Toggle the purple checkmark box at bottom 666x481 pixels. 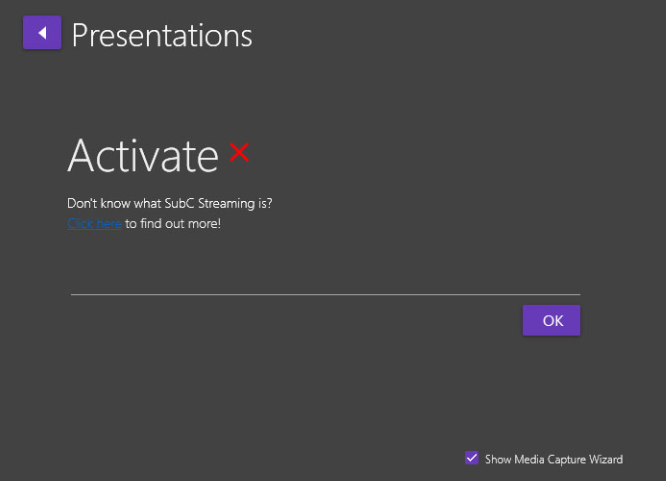pos(472,458)
